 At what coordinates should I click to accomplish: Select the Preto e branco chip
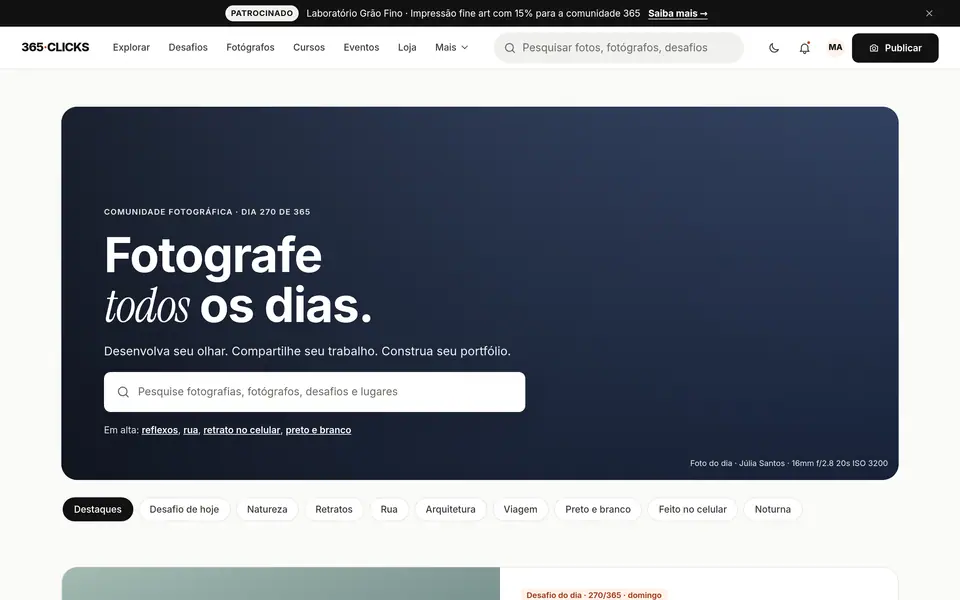(598, 509)
